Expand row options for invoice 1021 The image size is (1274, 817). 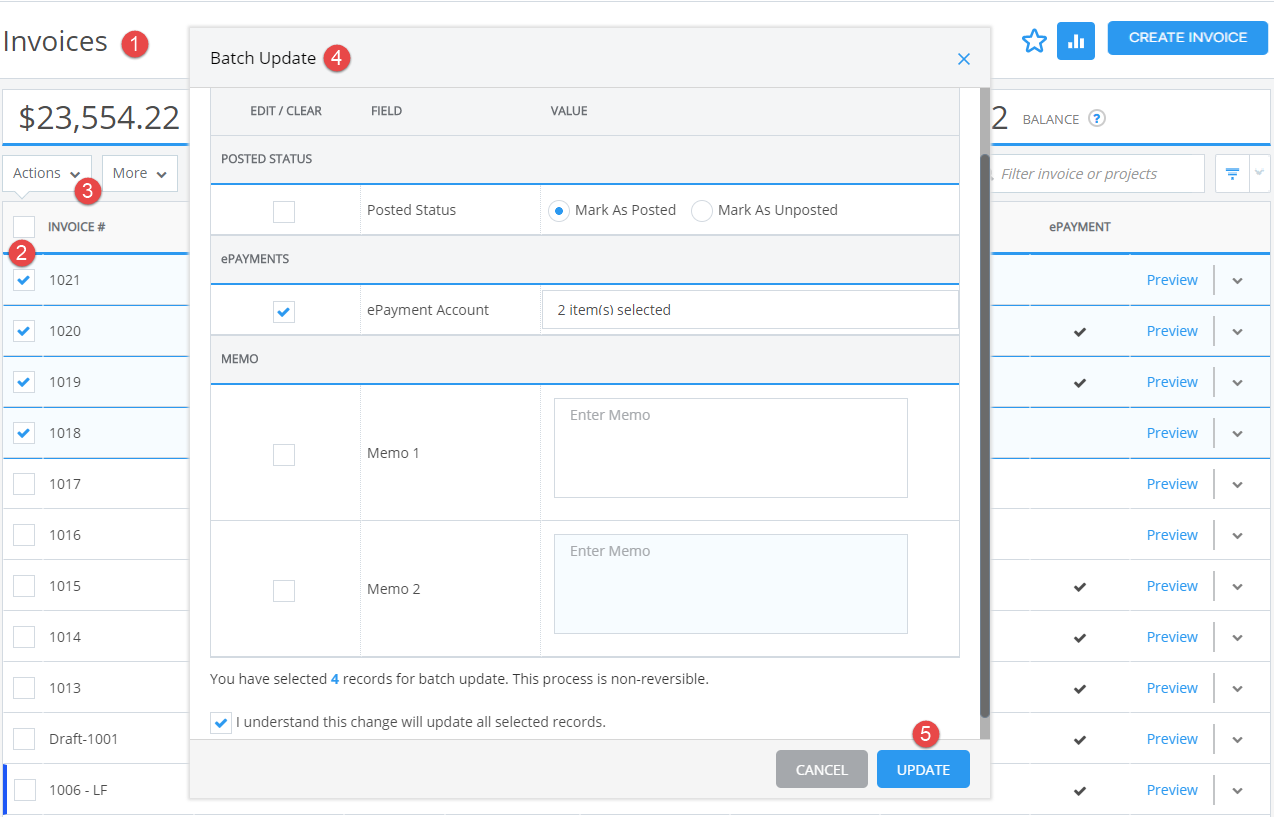pyautogui.click(x=1237, y=280)
